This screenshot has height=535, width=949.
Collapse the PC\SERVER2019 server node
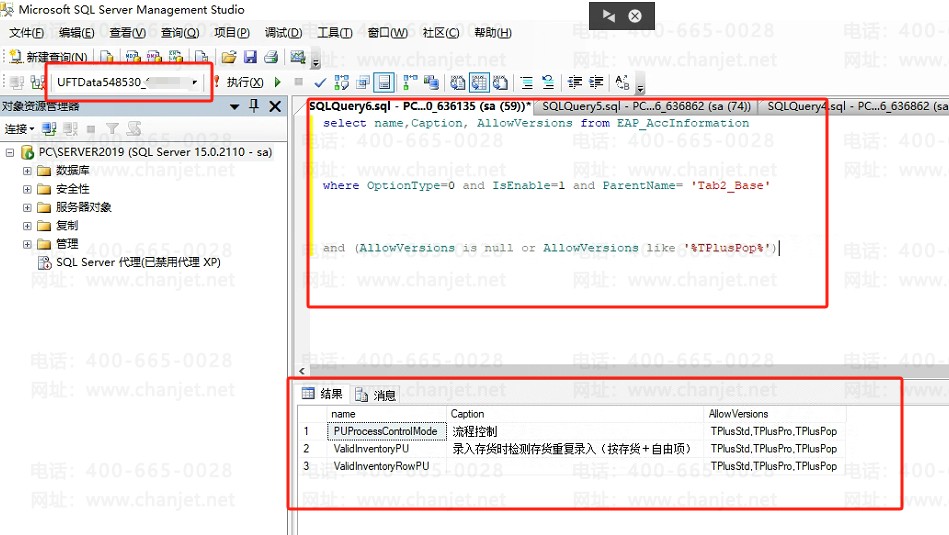click(10, 153)
